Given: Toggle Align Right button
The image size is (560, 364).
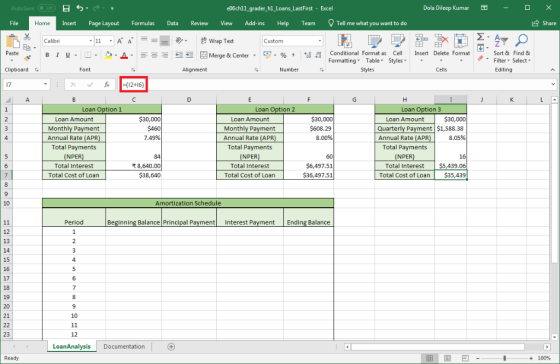Looking at the screenshot, I should pos(165,55).
